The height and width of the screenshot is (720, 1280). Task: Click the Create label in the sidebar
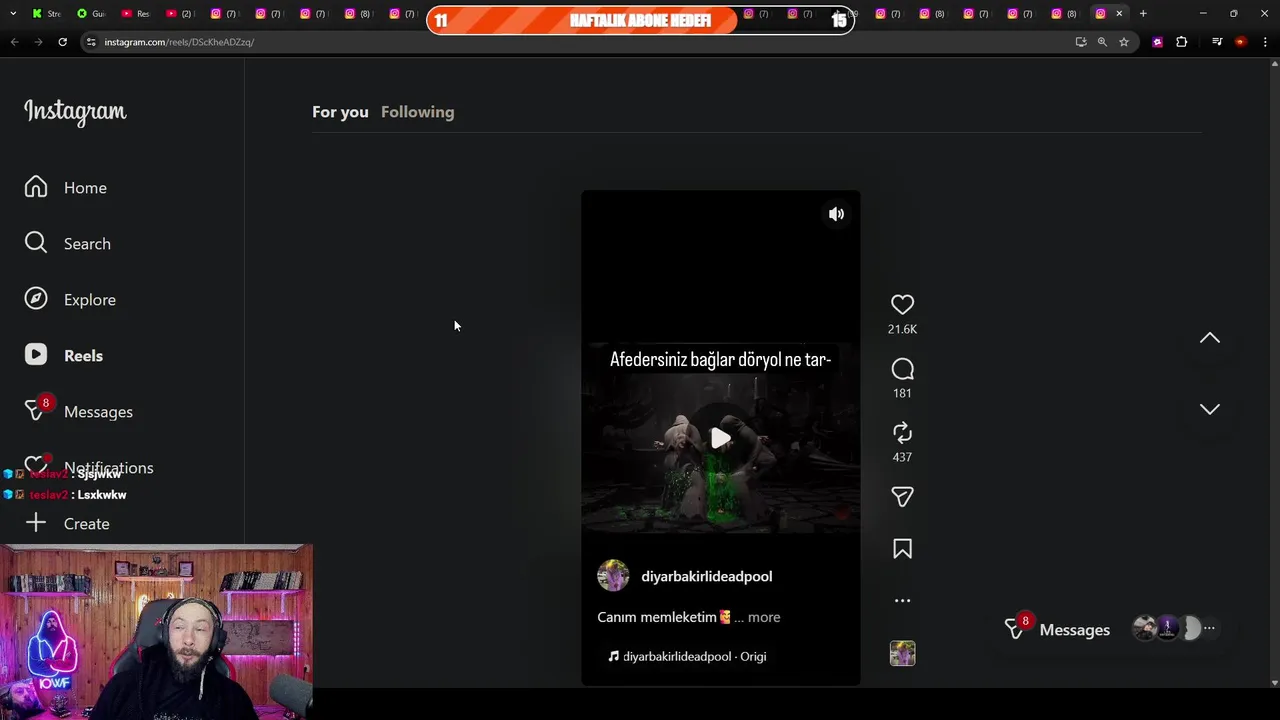point(87,524)
